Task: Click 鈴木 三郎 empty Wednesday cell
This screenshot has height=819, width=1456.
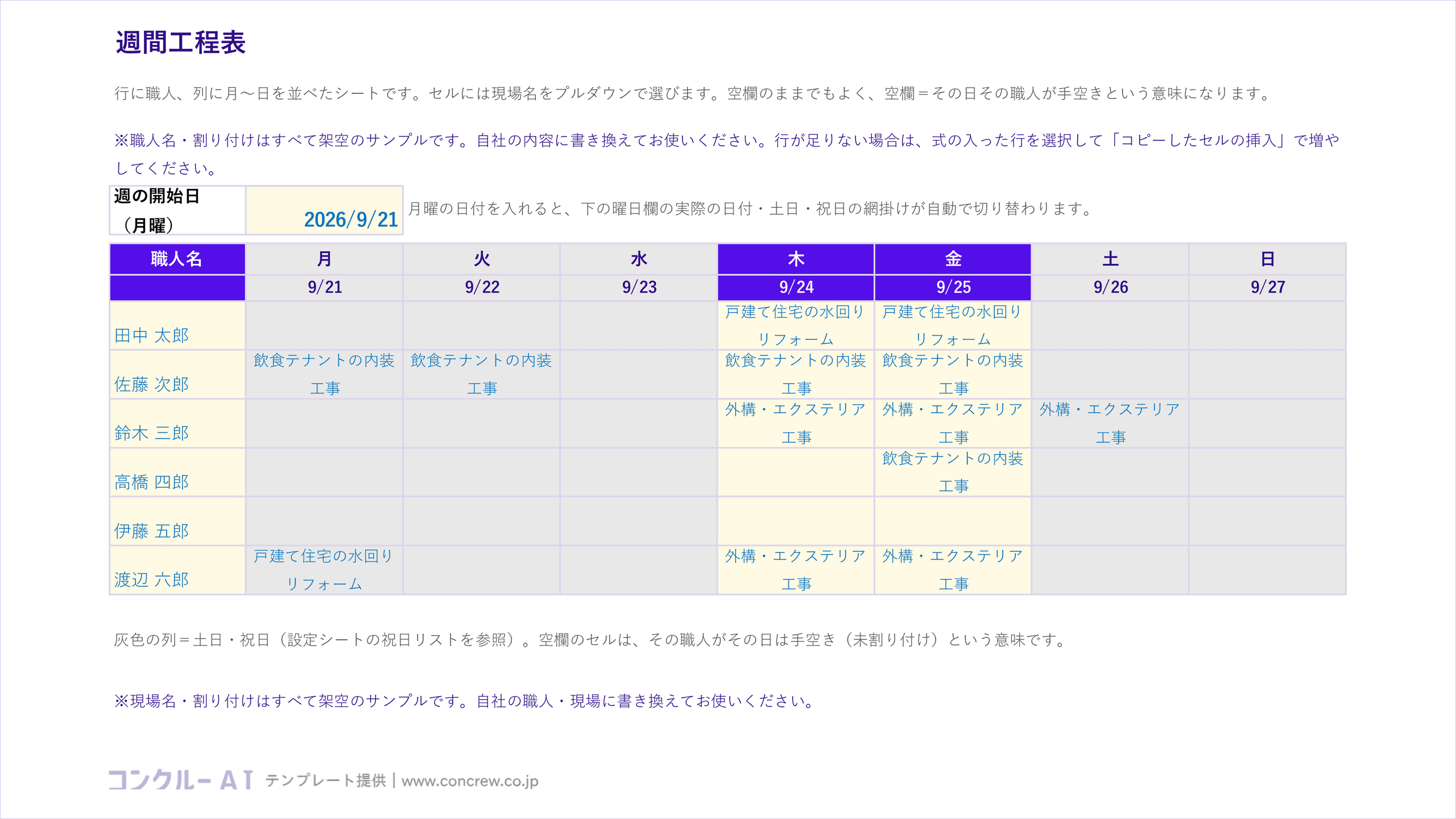Action: pos(639,423)
